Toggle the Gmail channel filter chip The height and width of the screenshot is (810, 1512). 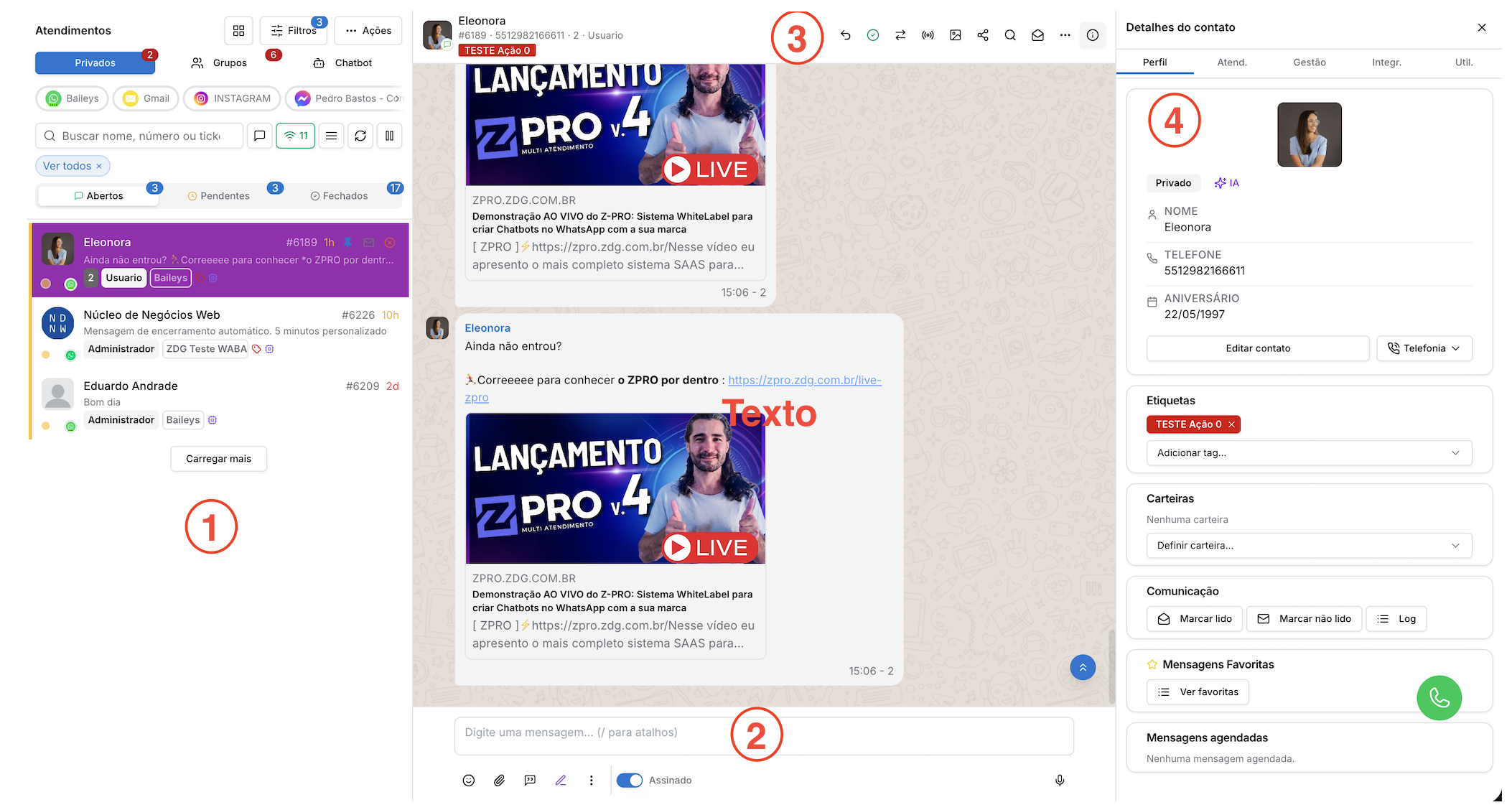pyautogui.click(x=146, y=98)
